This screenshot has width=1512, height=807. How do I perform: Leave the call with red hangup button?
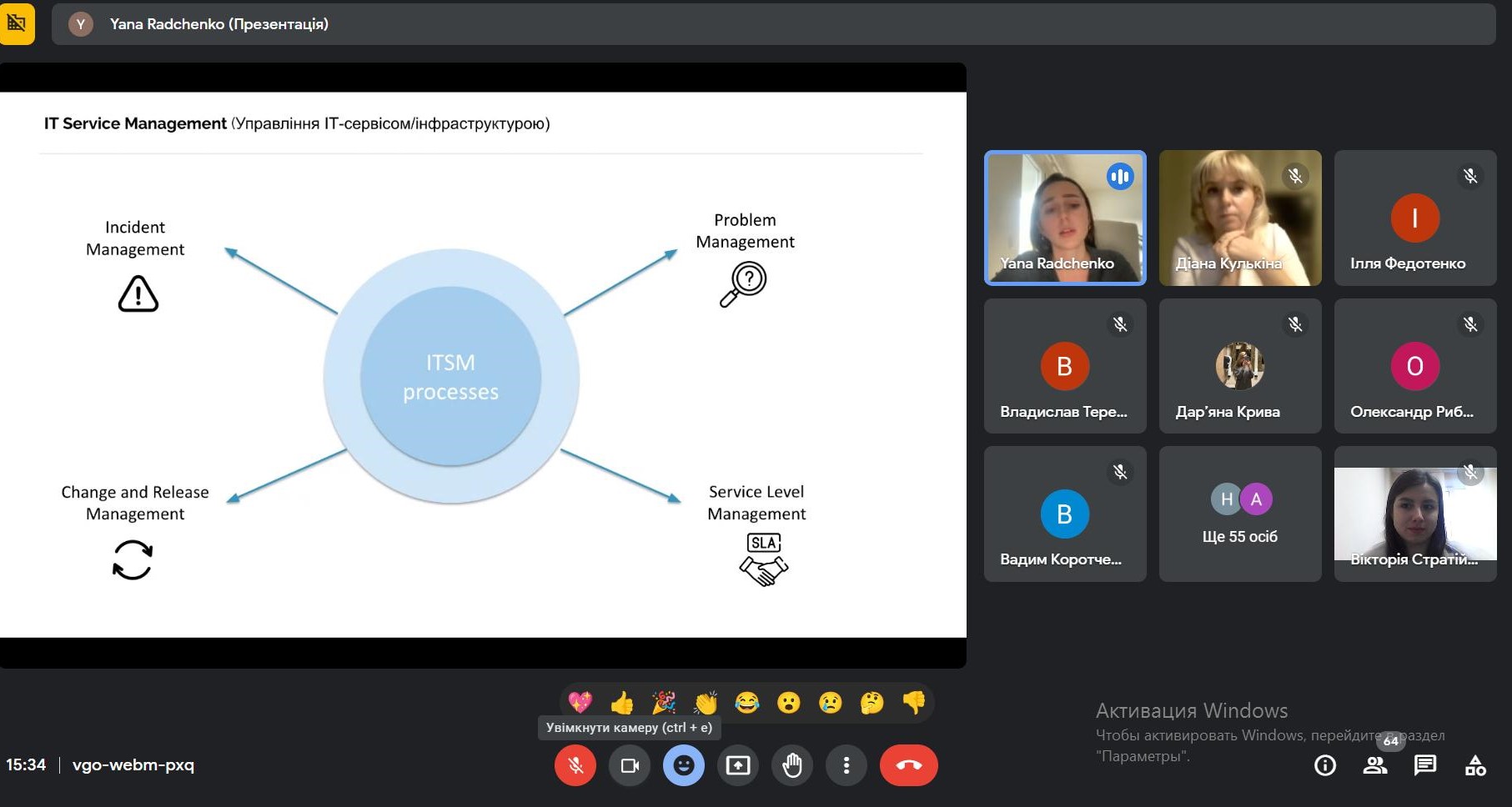coord(908,765)
